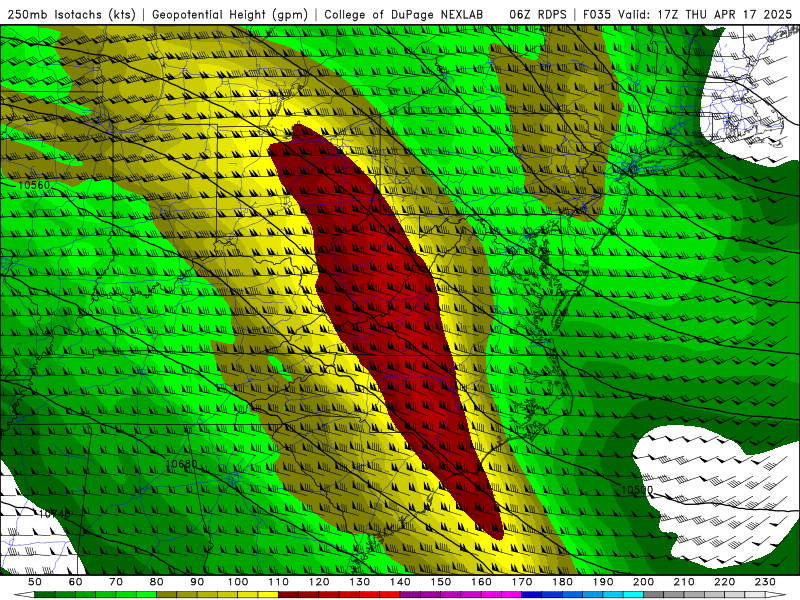Click the 110 value on the color scale
Image resolution: width=800 pixels, height=600 pixels.
click(x=278, y=582)
